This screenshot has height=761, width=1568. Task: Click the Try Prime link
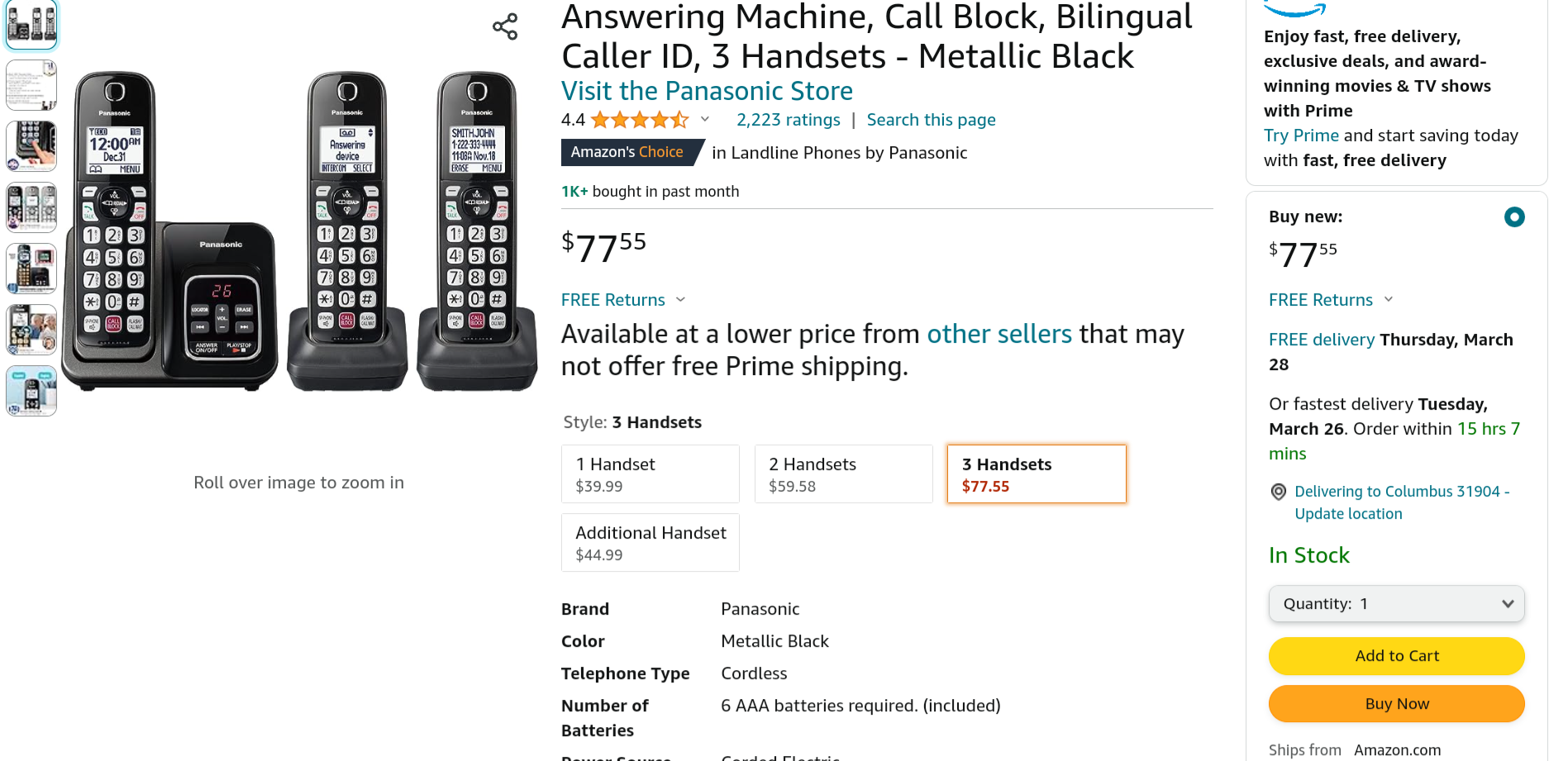click(x=1301, y=135)
